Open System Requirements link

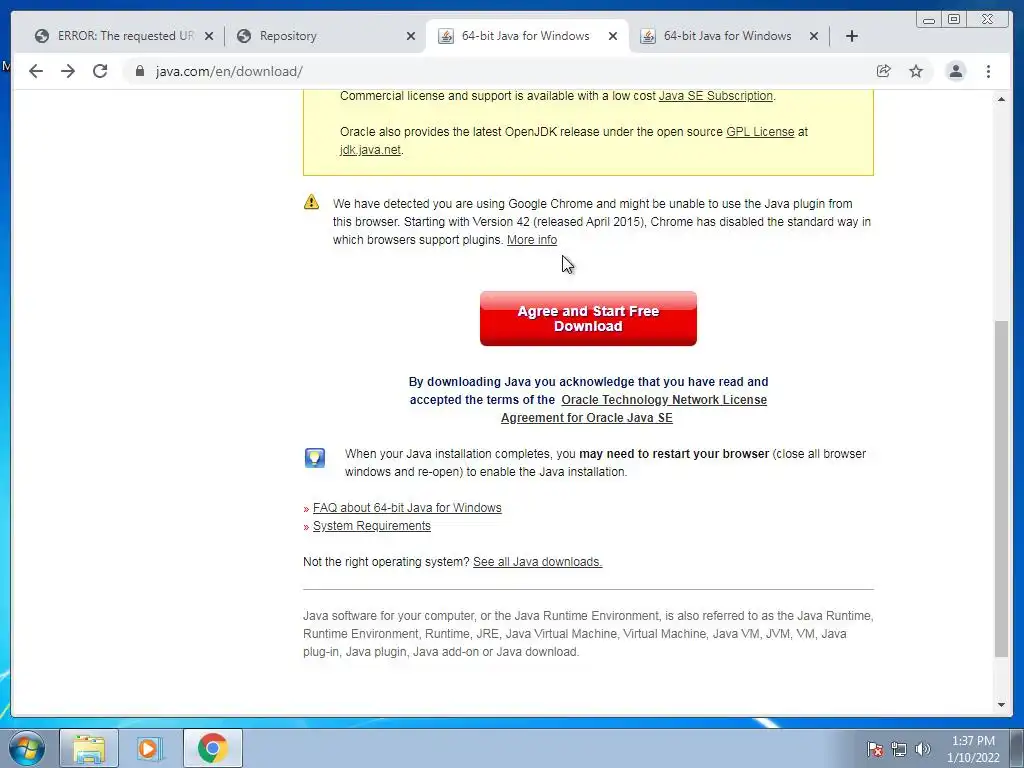(x=372, y=526)
